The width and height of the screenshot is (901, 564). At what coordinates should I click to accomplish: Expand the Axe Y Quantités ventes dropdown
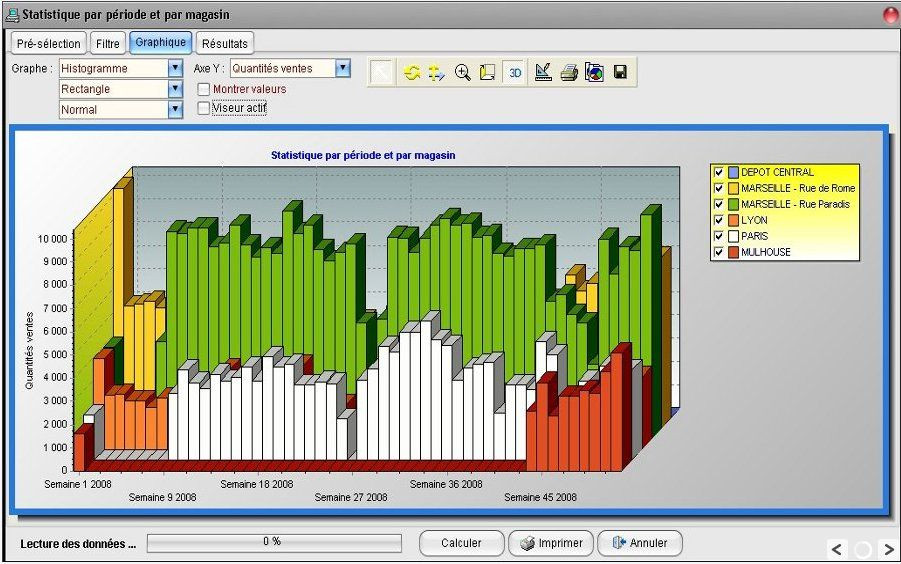pos(343,68)
